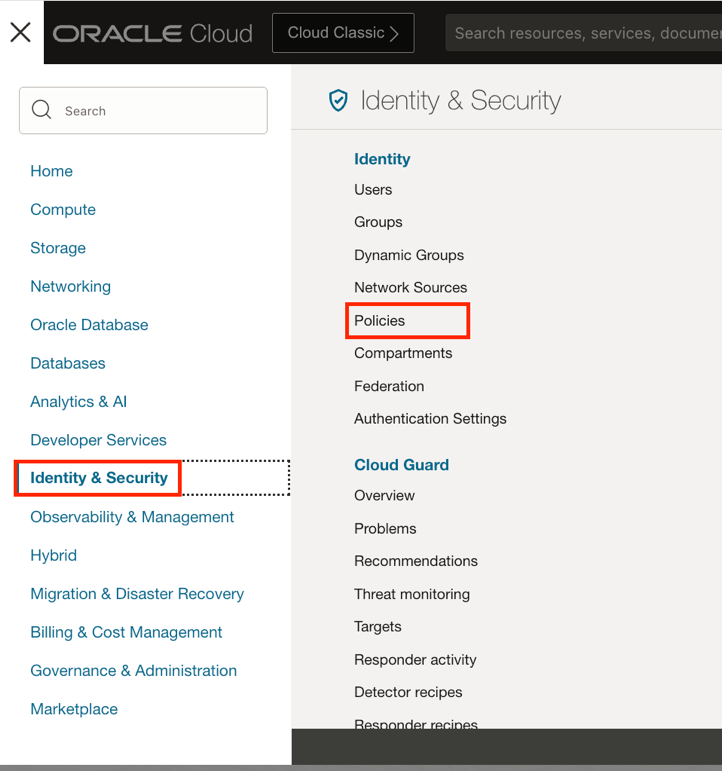Close the navigation menu with X icon
The image size is (722, 771).
tap(20, 32)
